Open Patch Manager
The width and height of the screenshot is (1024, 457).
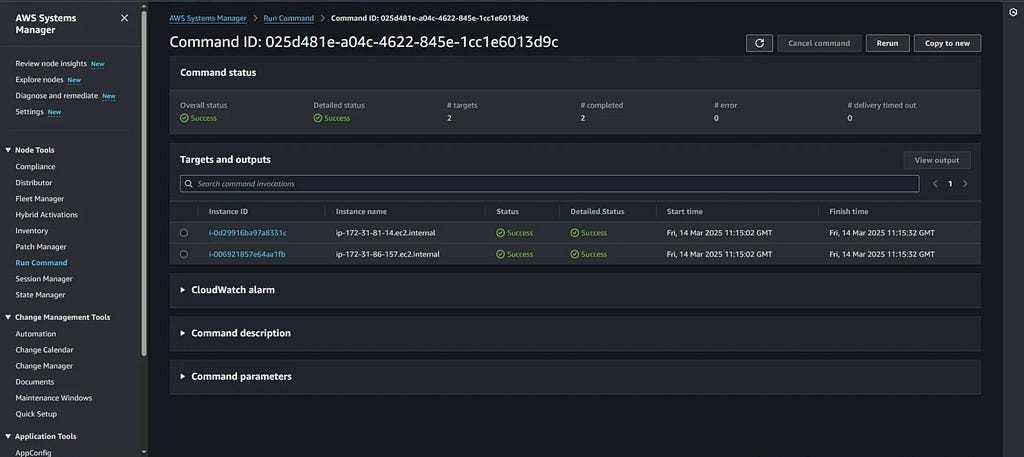(x=41, y=247)
